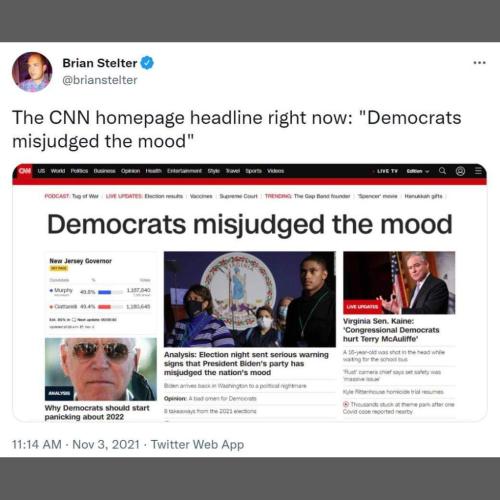This screenshot has width=500, height=500.
Task: Click the Twitter Web App source link
Action: click(197, 444)
